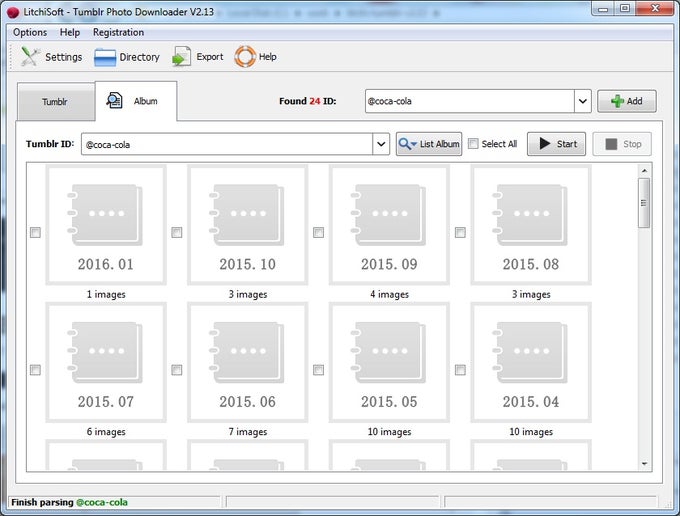The height and width of the screenshot is (516, 680).
Task: Click the "Found 24 ID:" label
Action: point(307,101)
